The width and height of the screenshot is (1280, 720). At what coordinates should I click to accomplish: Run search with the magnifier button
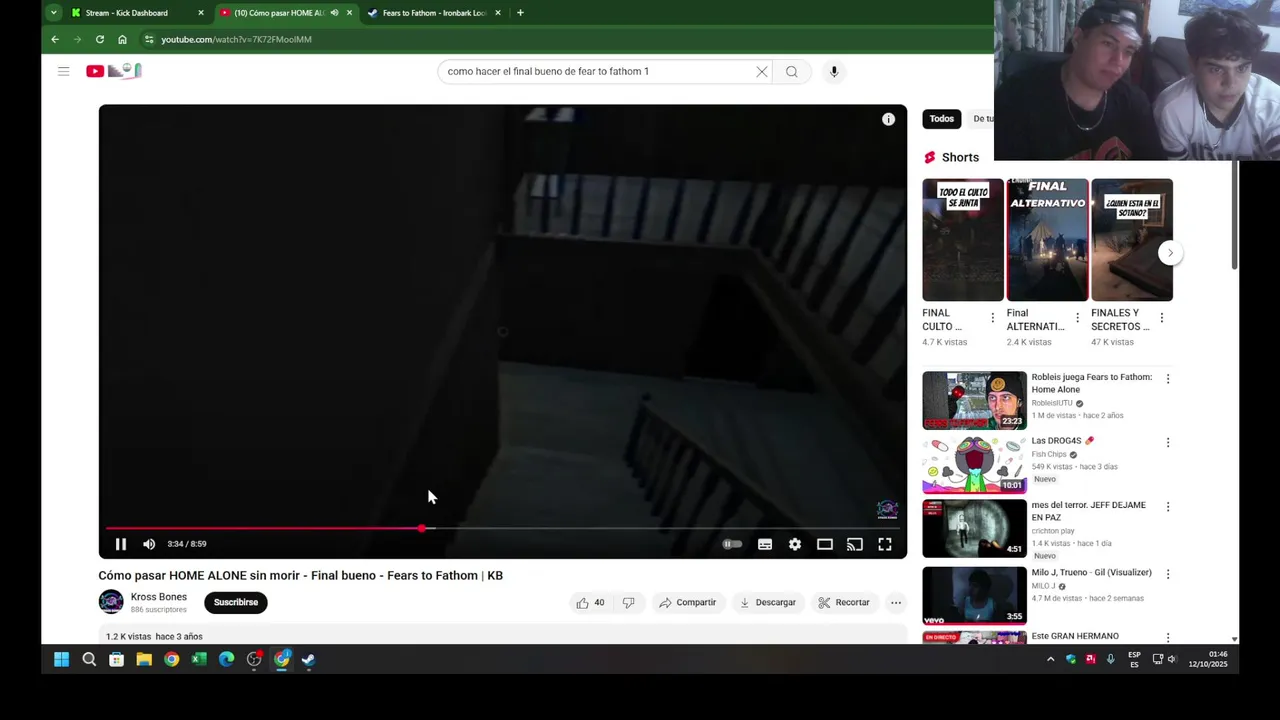pyautogui.click(x=791, y=71)
